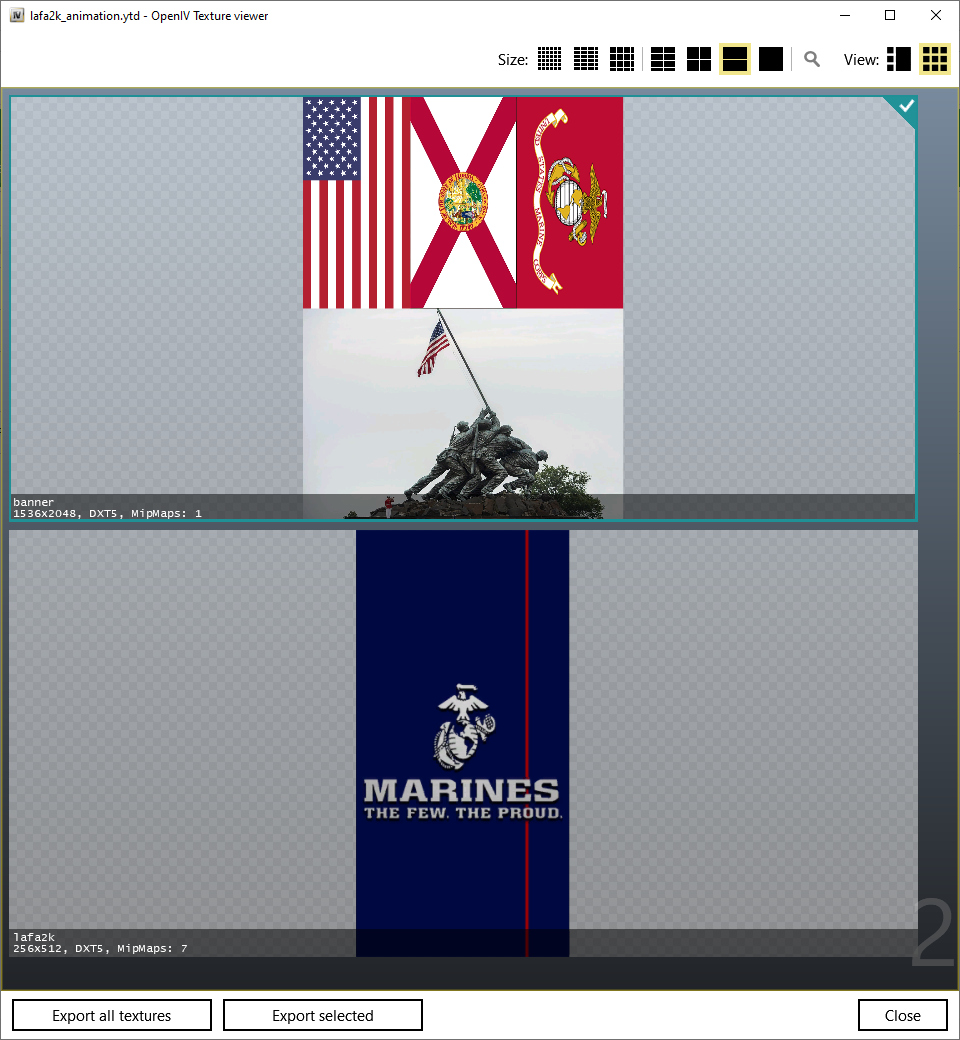Click Export all textures button
Image resolution: width=960 pixels, height=1040 pixels.
(x=111, y=1015)
